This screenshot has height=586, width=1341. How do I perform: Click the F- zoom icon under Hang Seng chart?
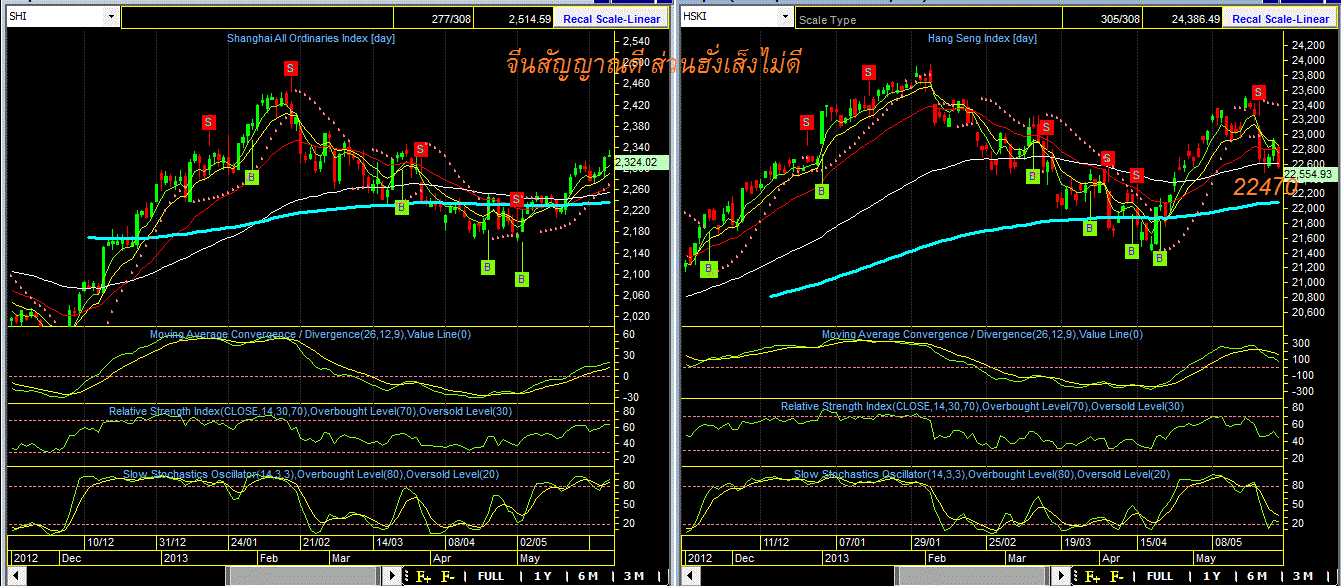[1116, 576]
